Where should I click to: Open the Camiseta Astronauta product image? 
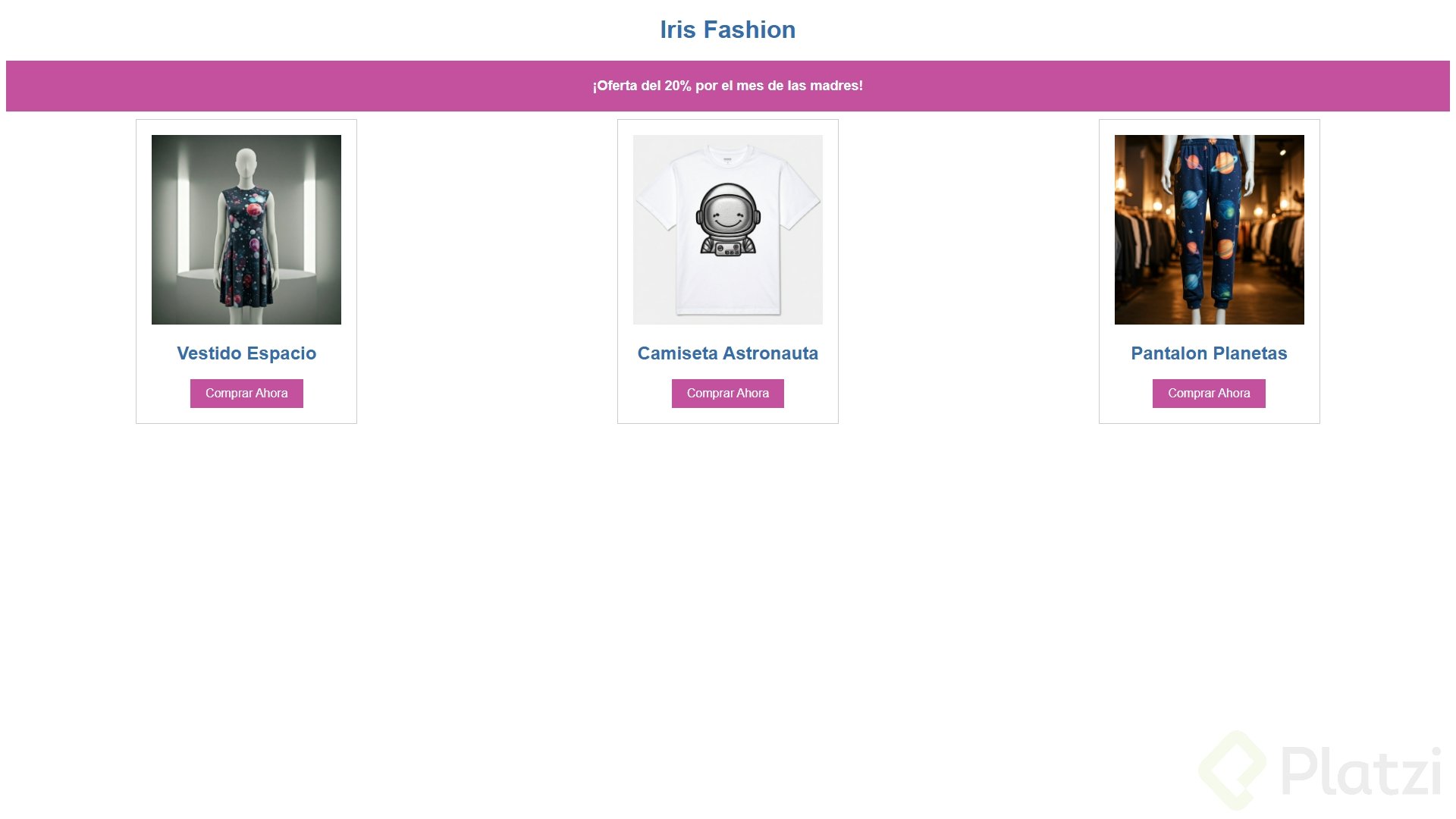728,230
